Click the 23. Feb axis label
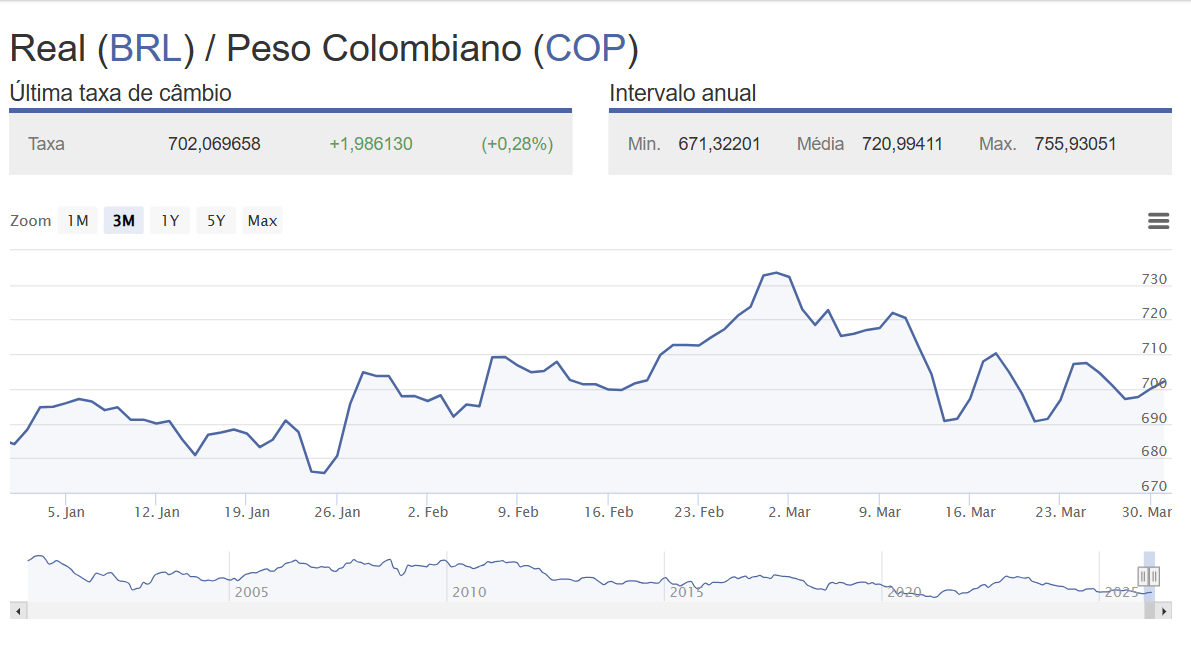Image resolution: width=1191 pixels, height=670 pixels. 698,511
